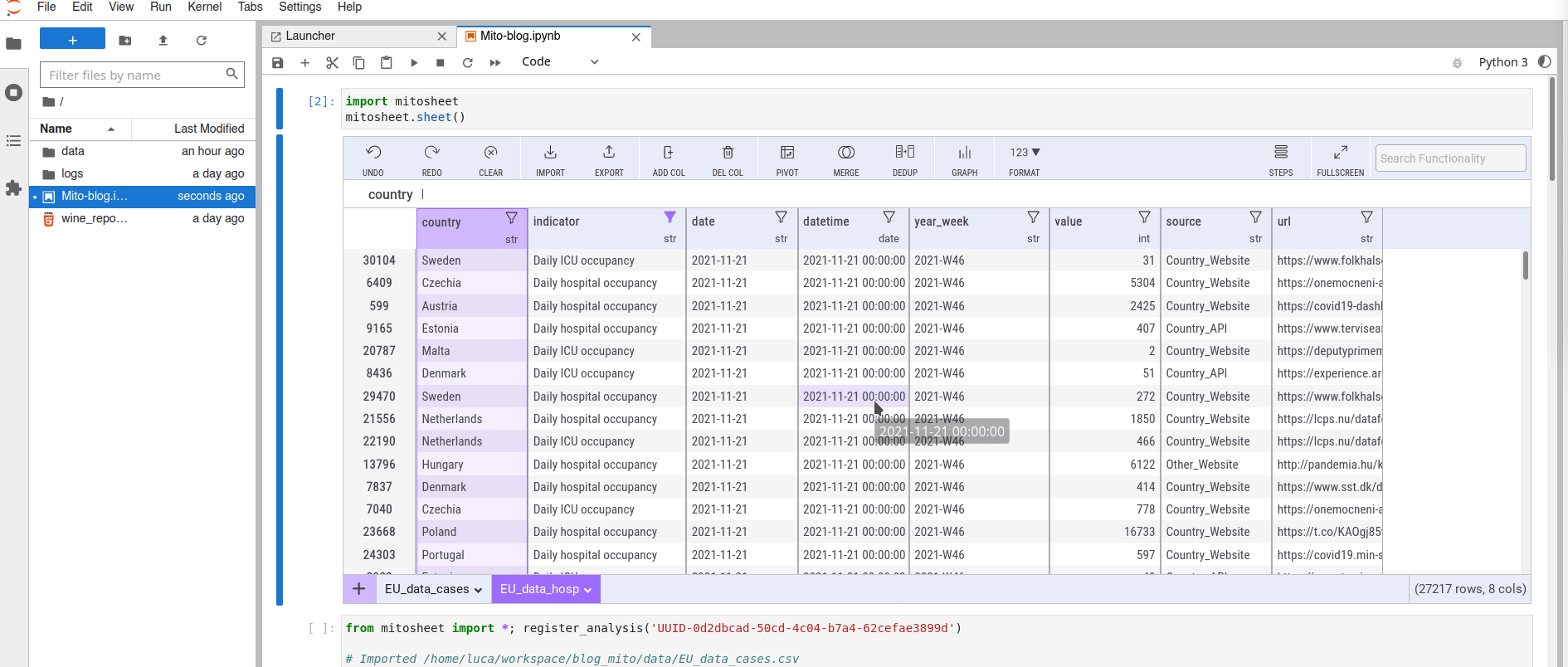Interrupt the kernel with stop icon

pyautogui.click(x=441, y=62)
